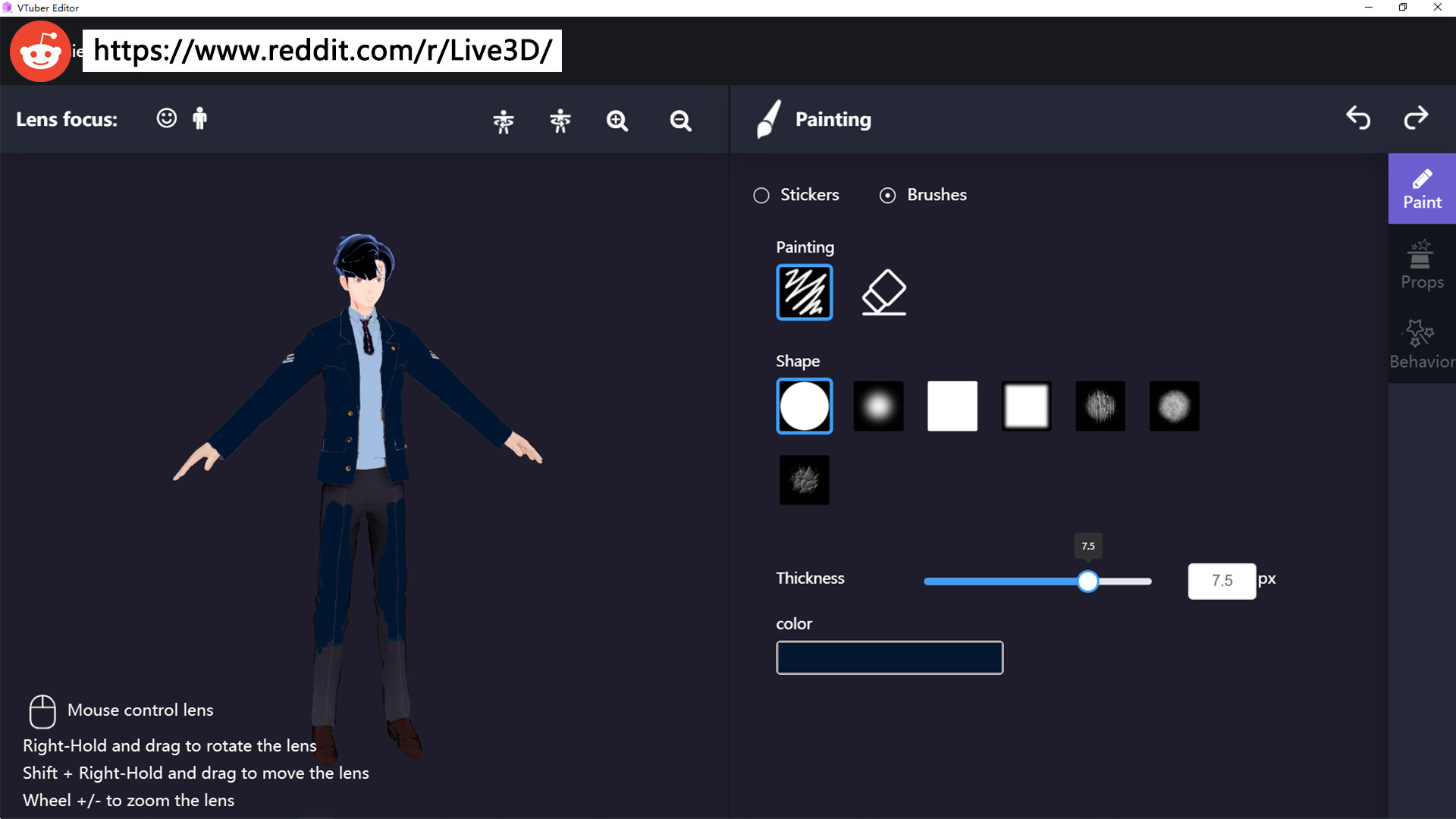
Task: Click the first pose figure icon
Action: [x=504, y=121]
